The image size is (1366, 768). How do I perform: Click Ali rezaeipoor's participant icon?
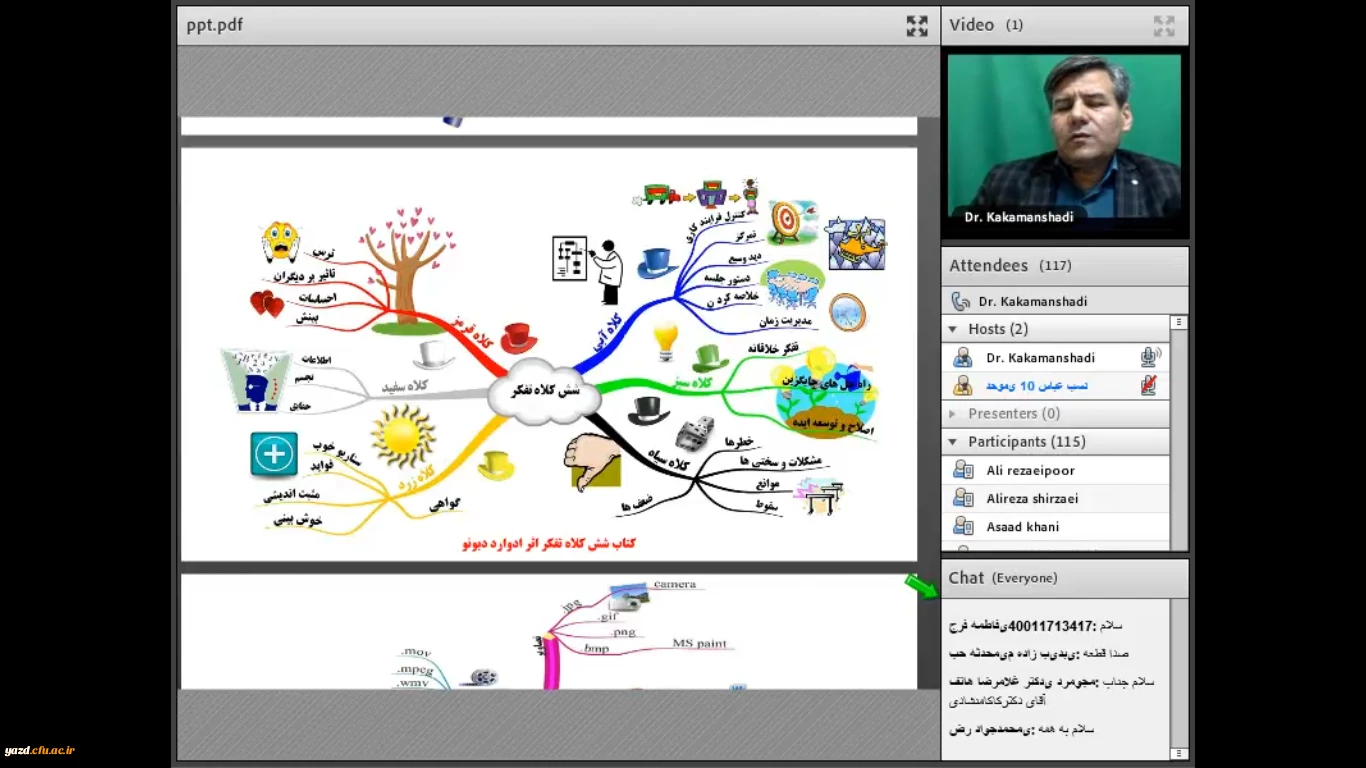pyautogui.click(x=963, y=470)
